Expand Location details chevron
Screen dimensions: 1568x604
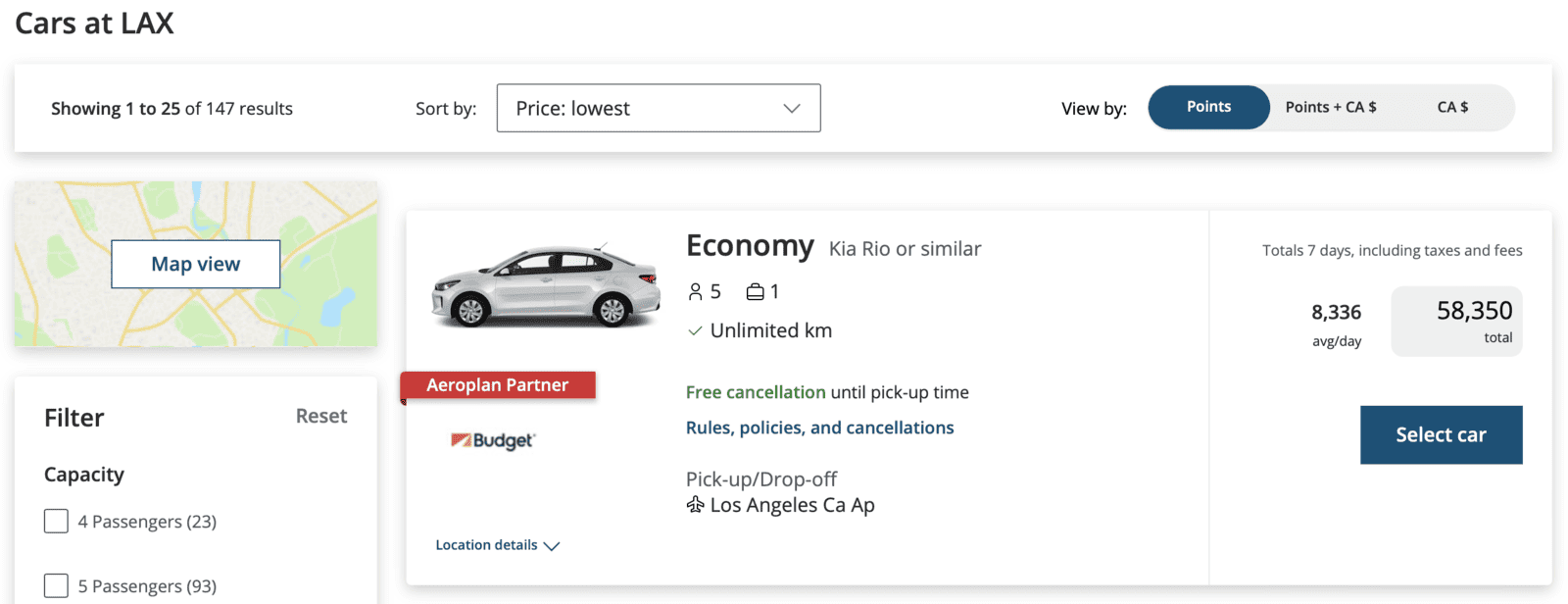[x=552, y=546]
